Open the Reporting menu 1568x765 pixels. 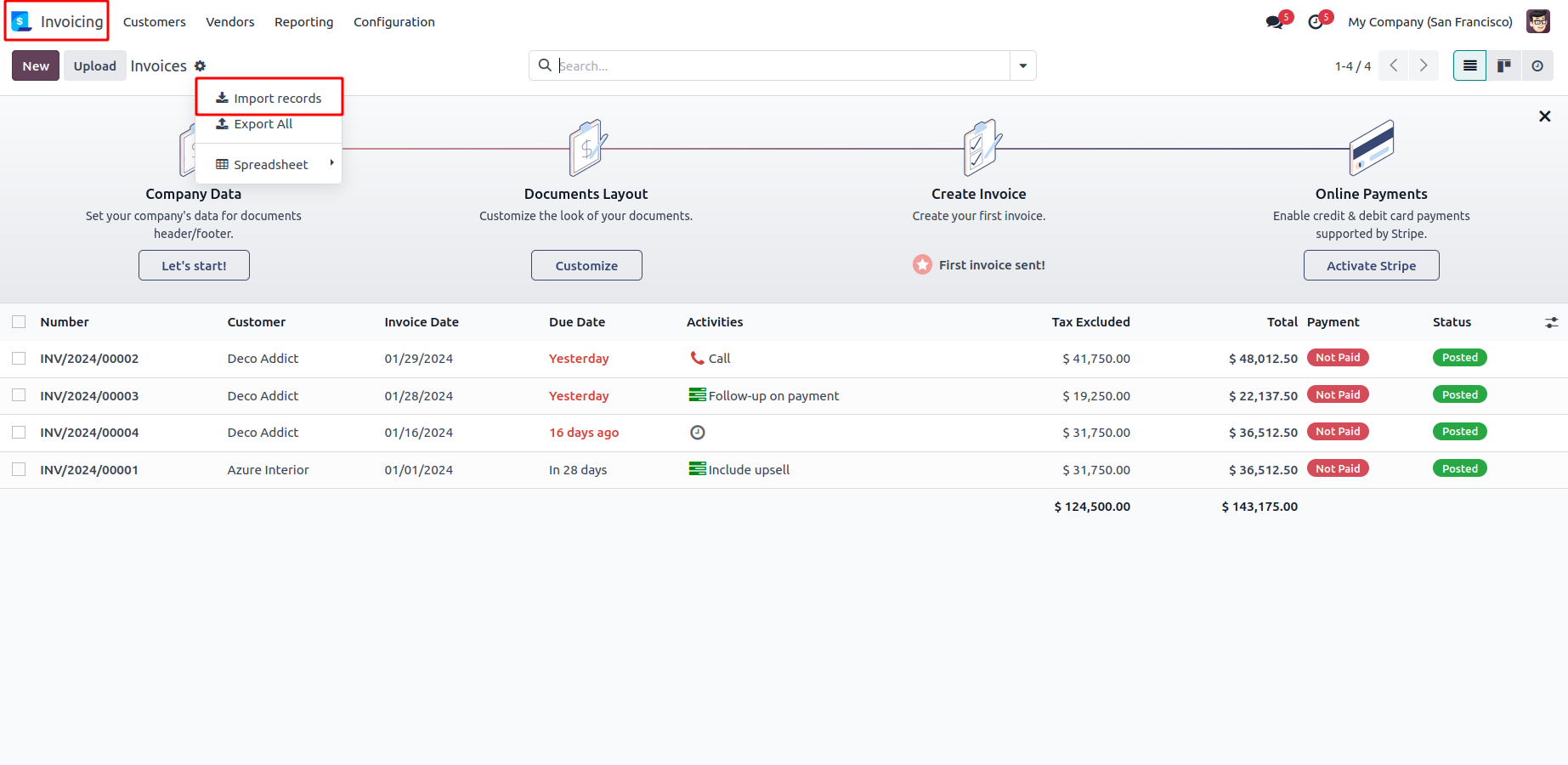point(303,22)
